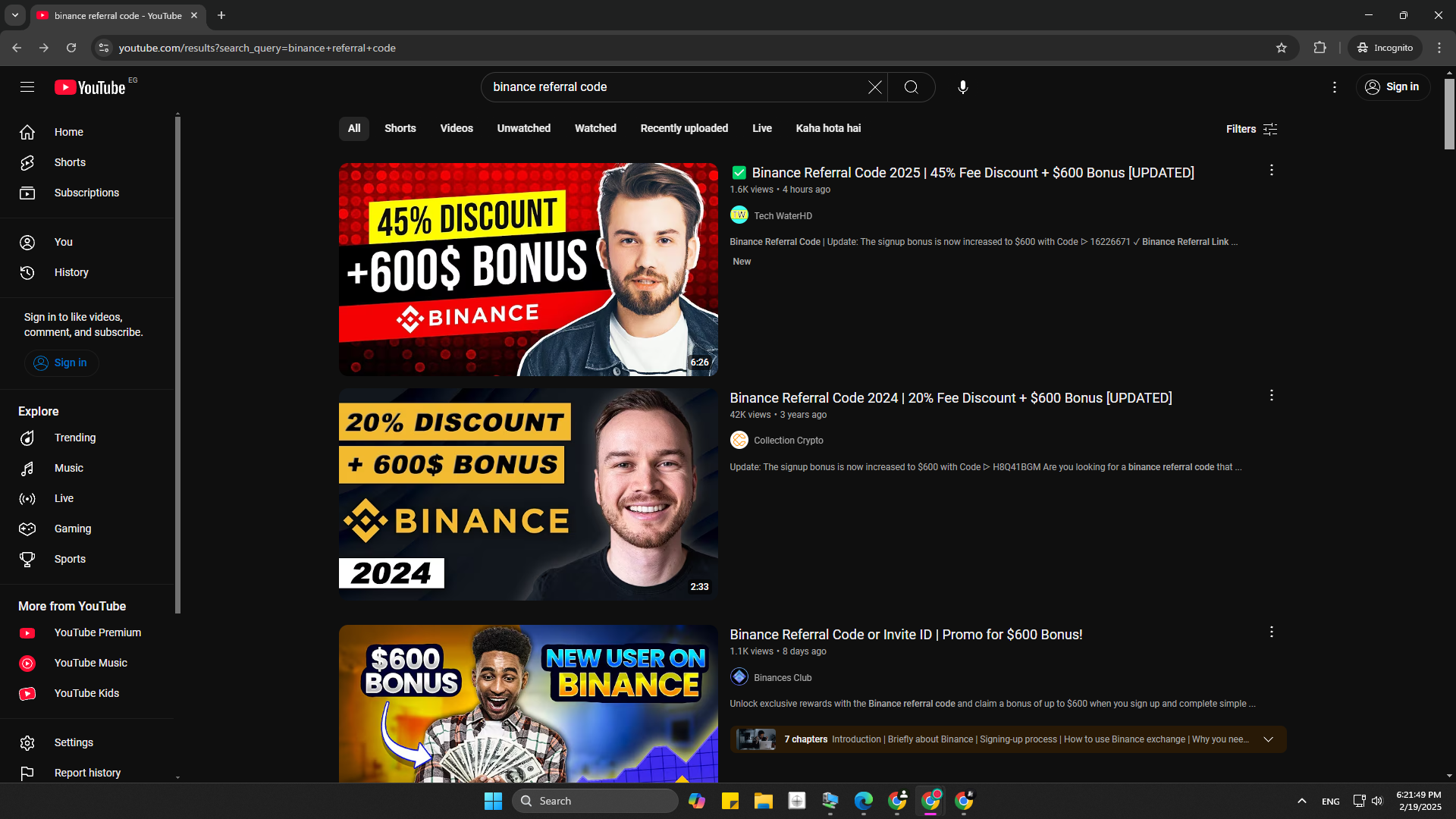
Task: Open YouTube settings three-dot menu
Action: (1334, 87)
